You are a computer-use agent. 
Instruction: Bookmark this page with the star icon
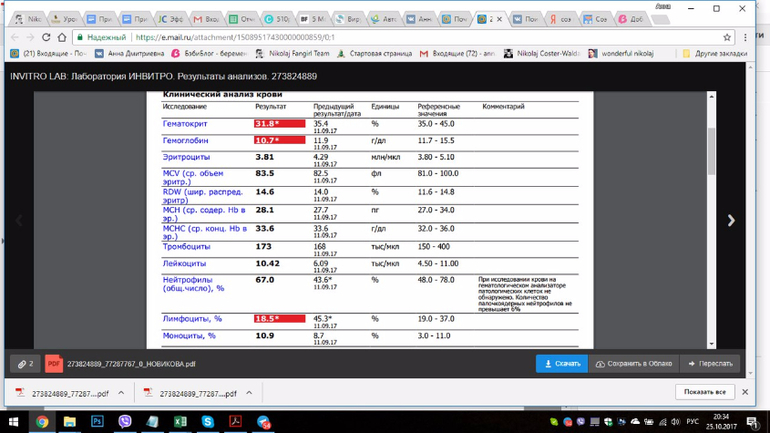click(x=728, y=37)
